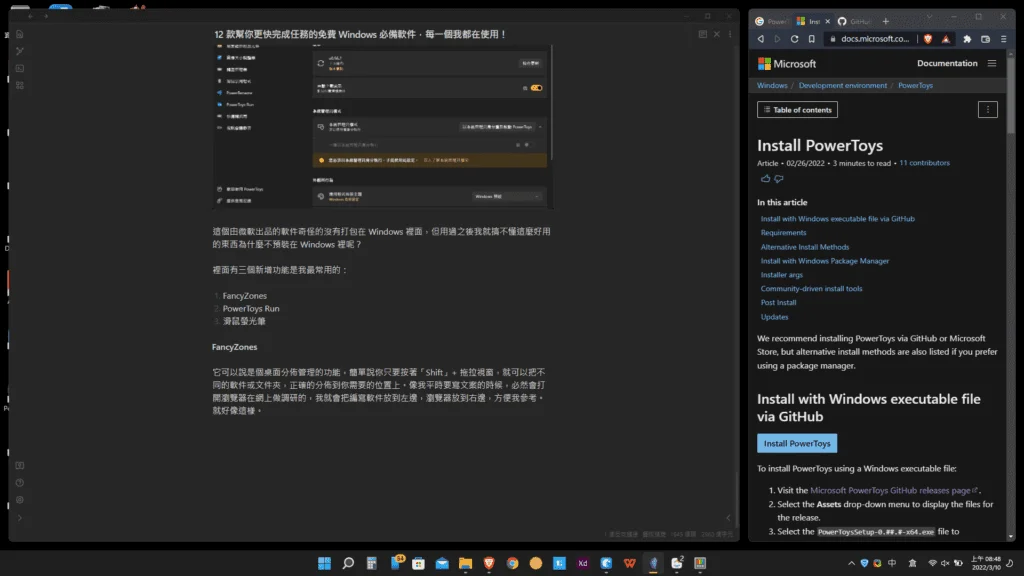Image resolution: width=1024 pixels, height=576 pixels.
Task: Jump to Community-driven install tools
Action: [x=811, y=289]
